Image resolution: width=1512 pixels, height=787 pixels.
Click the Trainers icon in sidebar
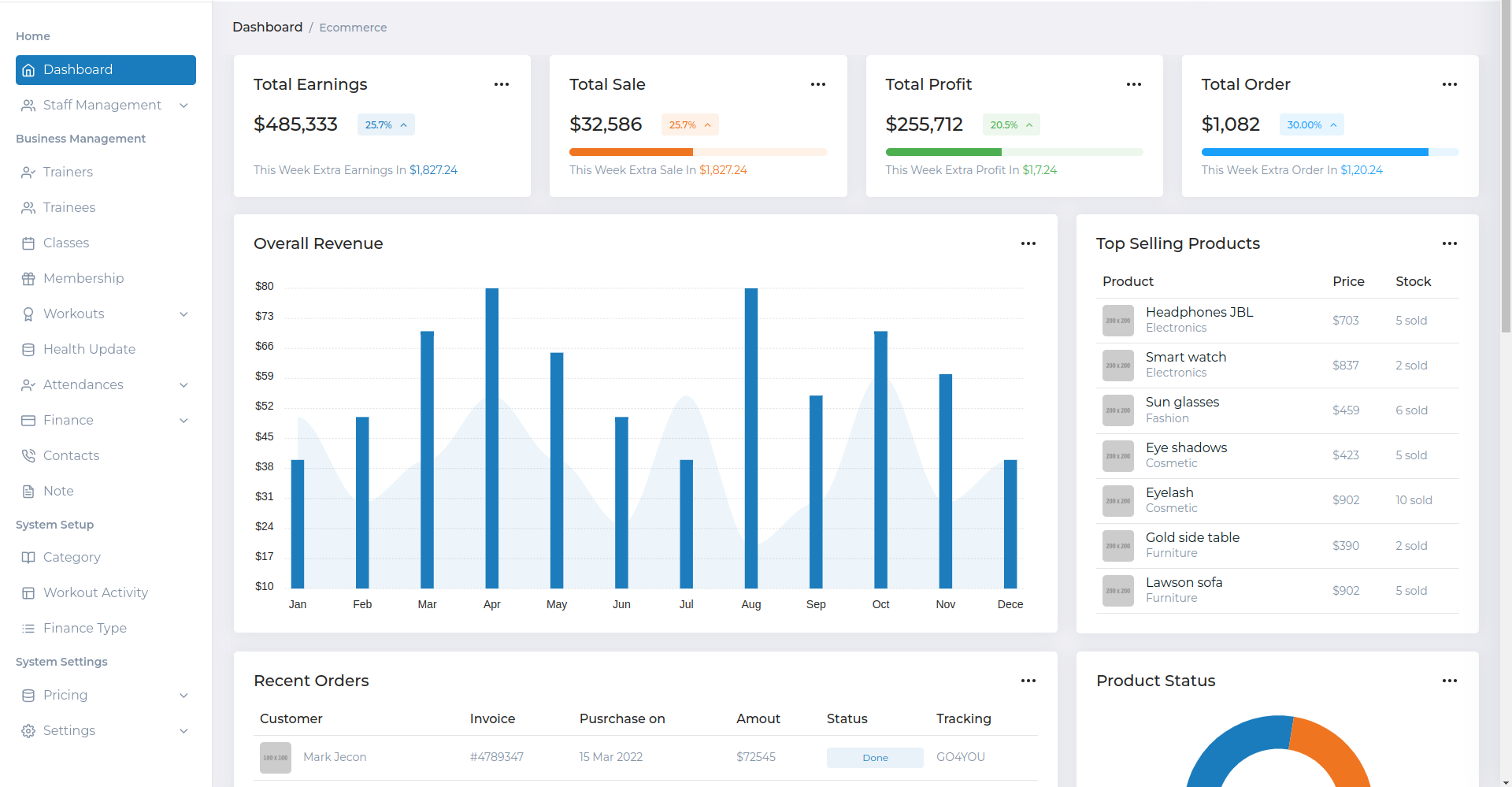point(28,173)
